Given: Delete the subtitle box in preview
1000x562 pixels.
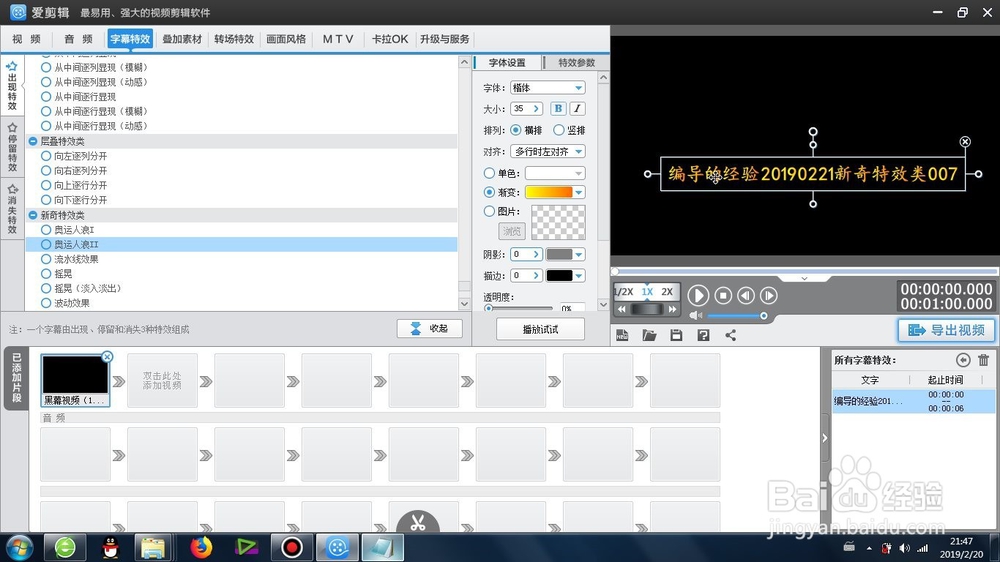Looking at the screenshot, I should [x=965, y=142].
